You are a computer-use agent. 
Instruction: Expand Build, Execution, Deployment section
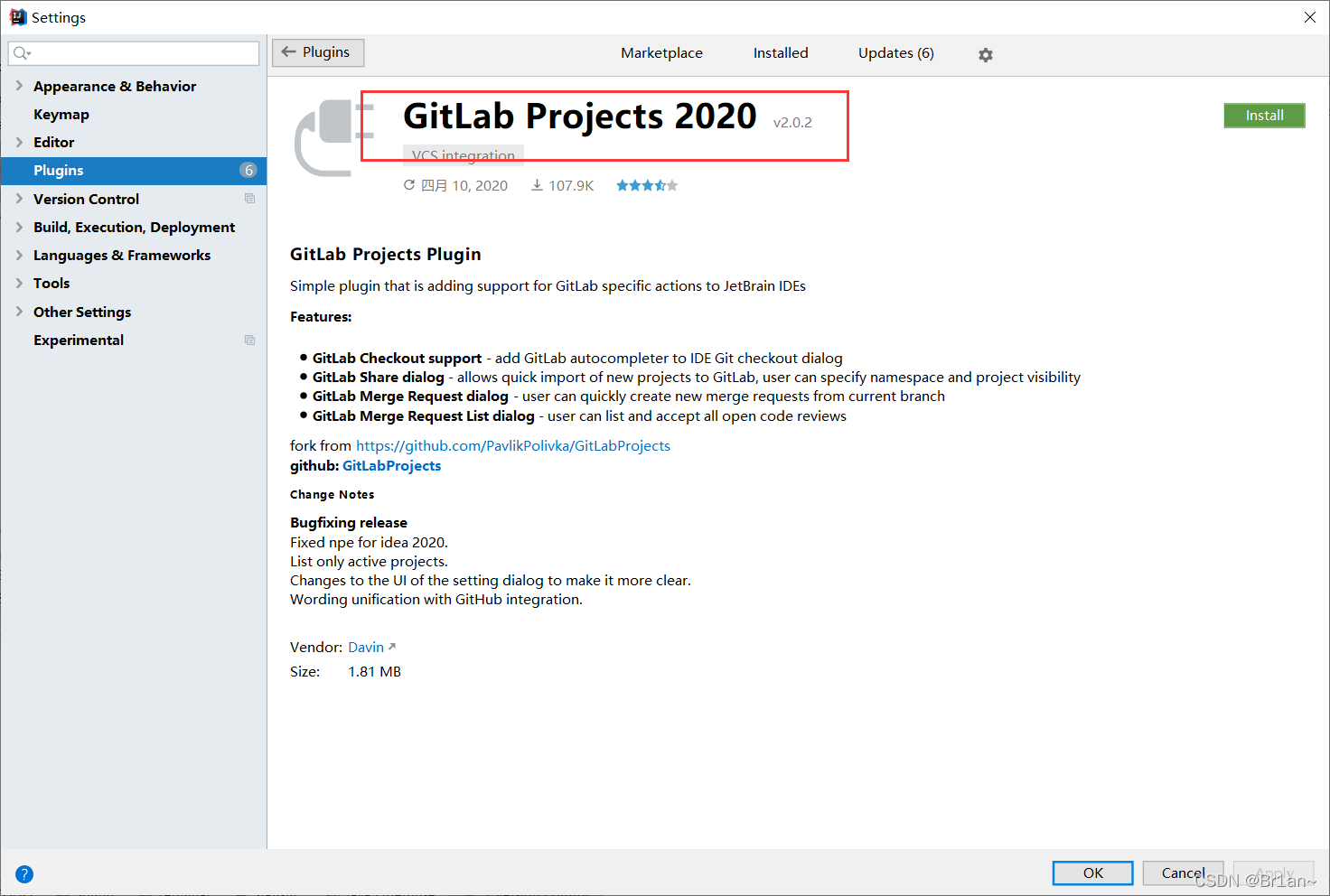point(19,227)
